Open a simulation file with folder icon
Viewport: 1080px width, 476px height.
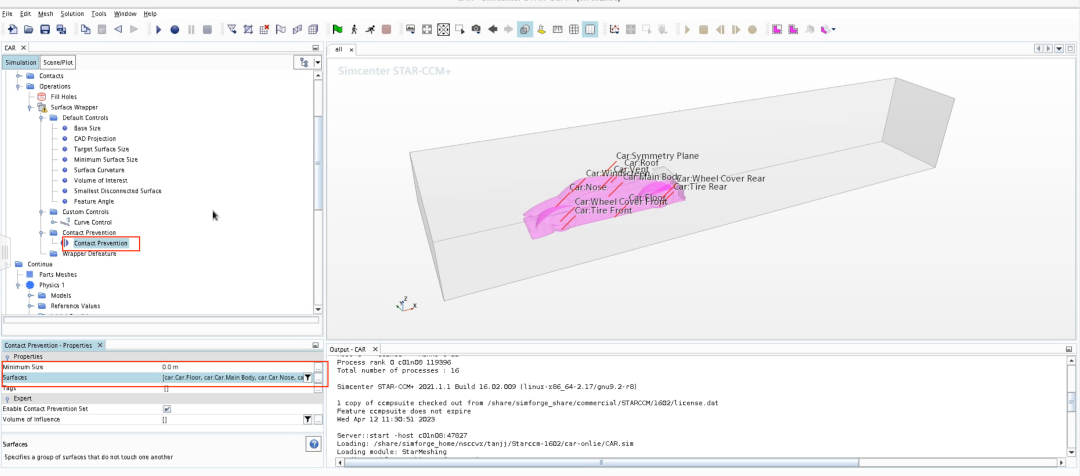tap(29, 29)
